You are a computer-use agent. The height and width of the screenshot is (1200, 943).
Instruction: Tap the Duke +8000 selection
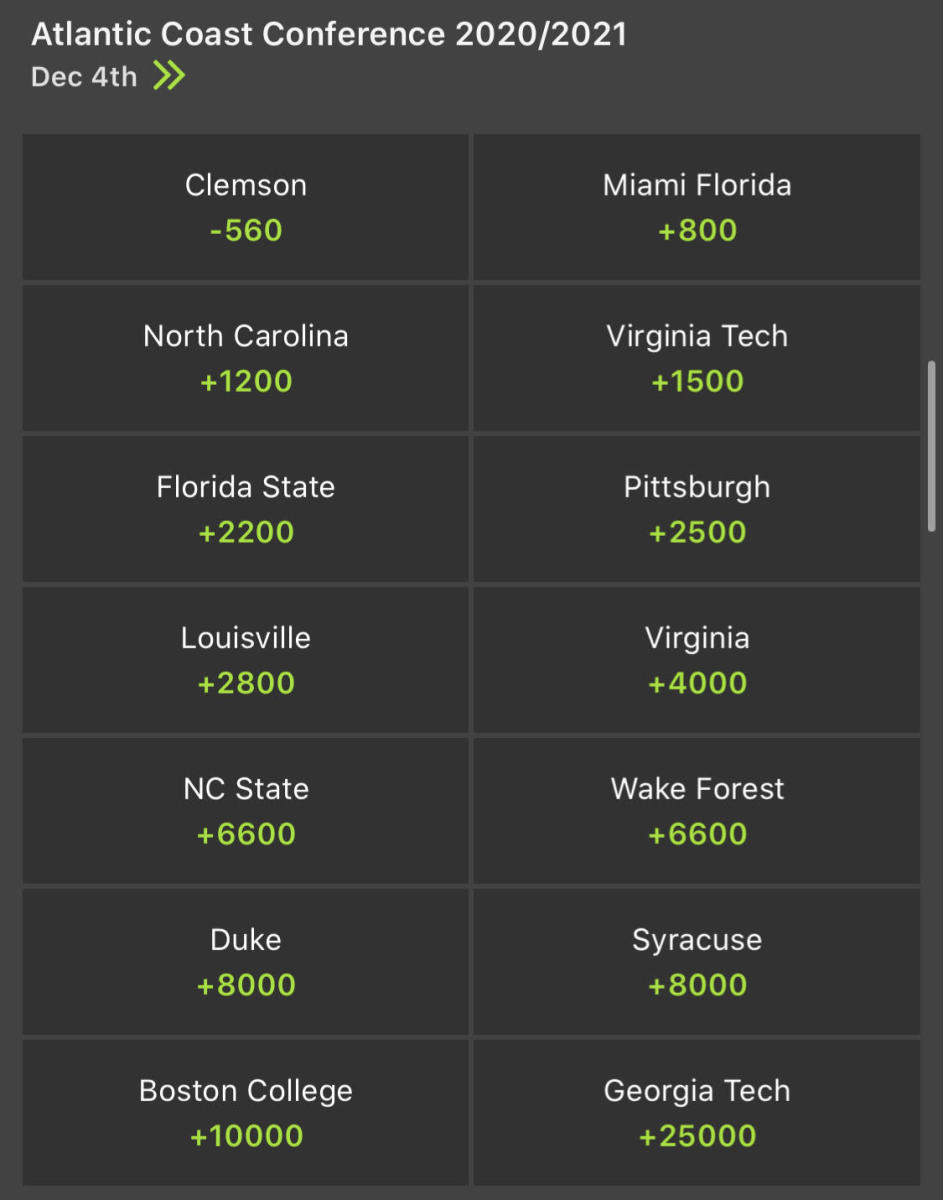[245, 962]
